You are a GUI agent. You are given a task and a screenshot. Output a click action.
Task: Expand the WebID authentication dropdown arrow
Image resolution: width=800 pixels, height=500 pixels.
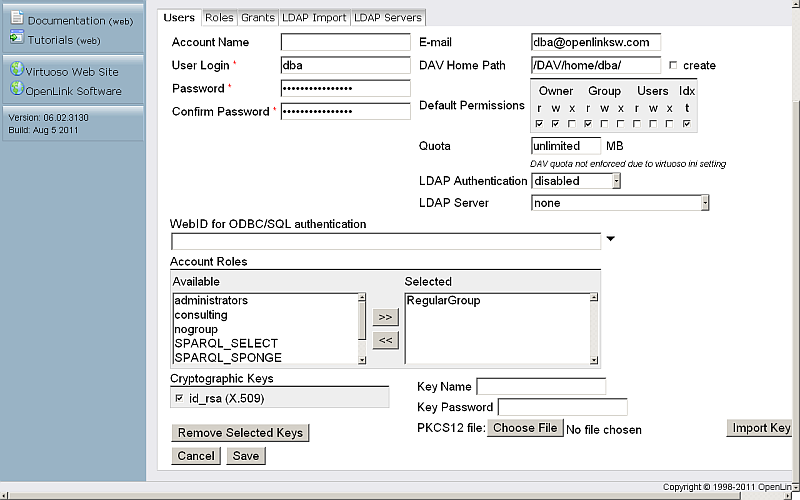pyautogui.click(x=610, y=239)
